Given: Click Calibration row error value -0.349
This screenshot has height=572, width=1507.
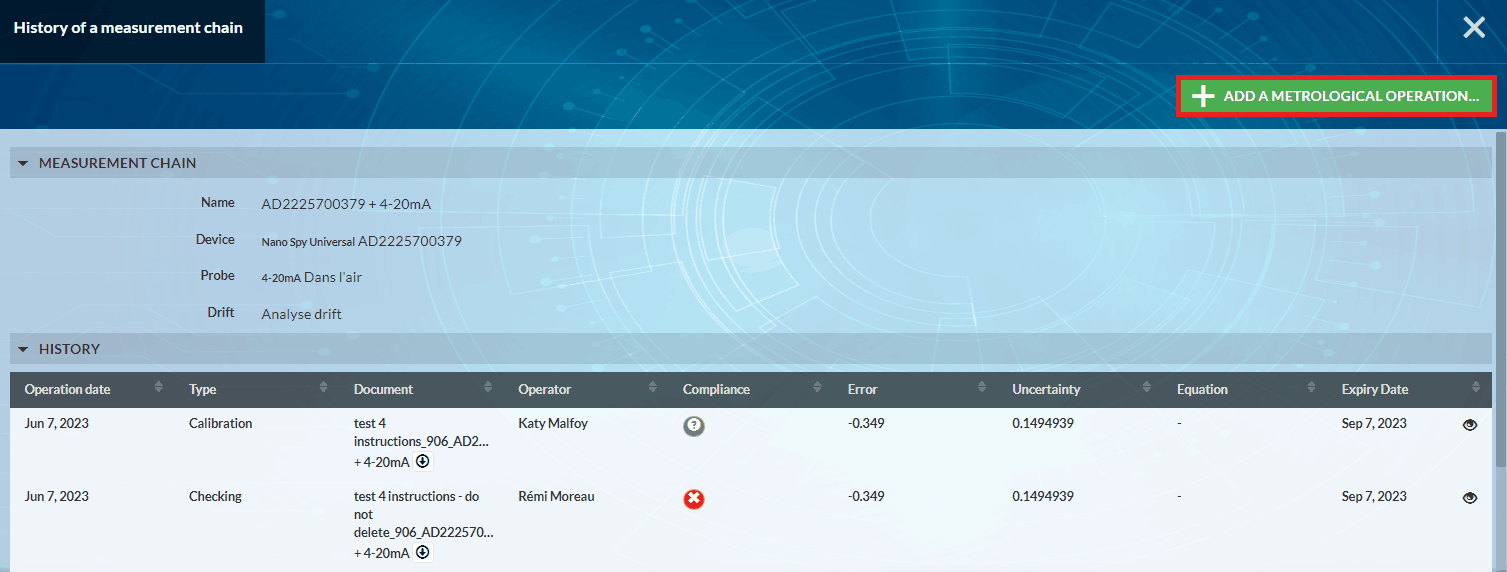Looking at the screenshot, I should (866, 423).
